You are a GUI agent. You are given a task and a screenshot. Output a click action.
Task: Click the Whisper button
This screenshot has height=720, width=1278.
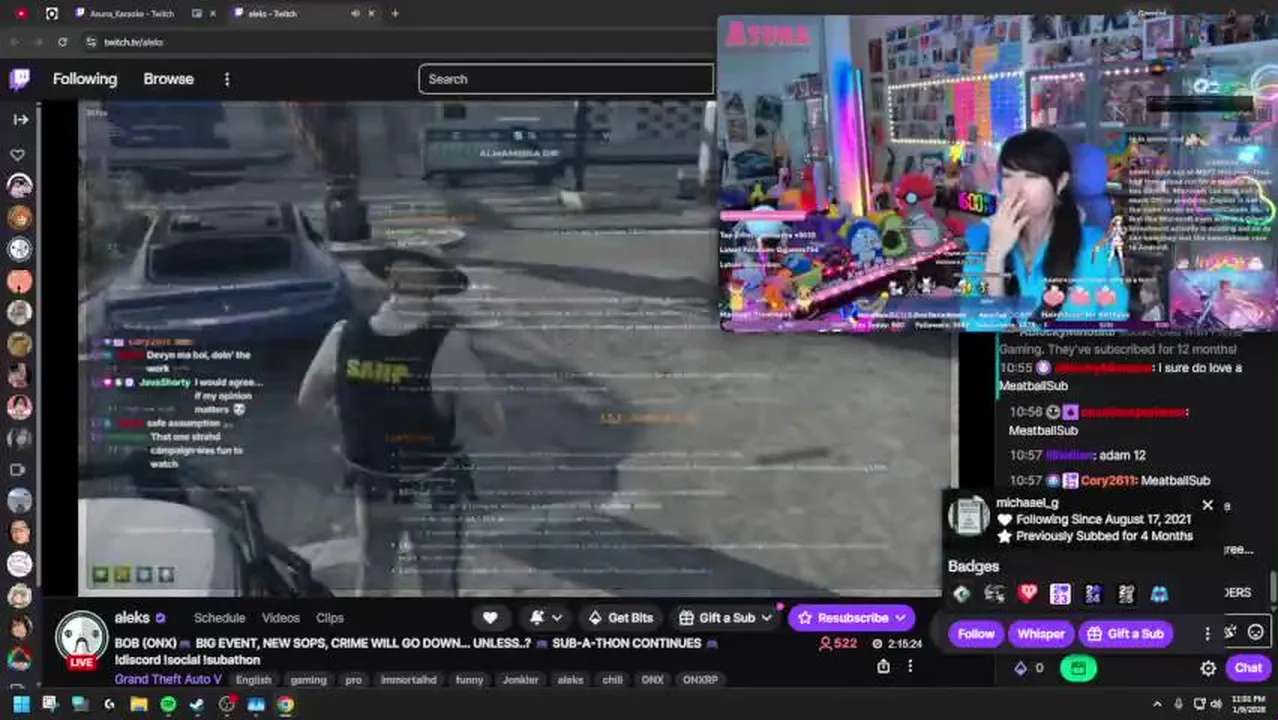(1041, 634)
